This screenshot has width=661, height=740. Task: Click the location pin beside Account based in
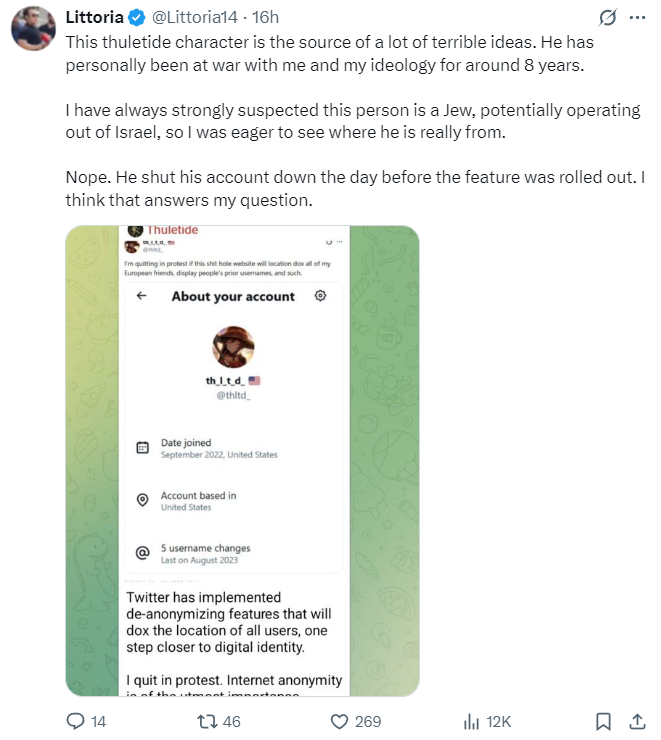[142, 500]
